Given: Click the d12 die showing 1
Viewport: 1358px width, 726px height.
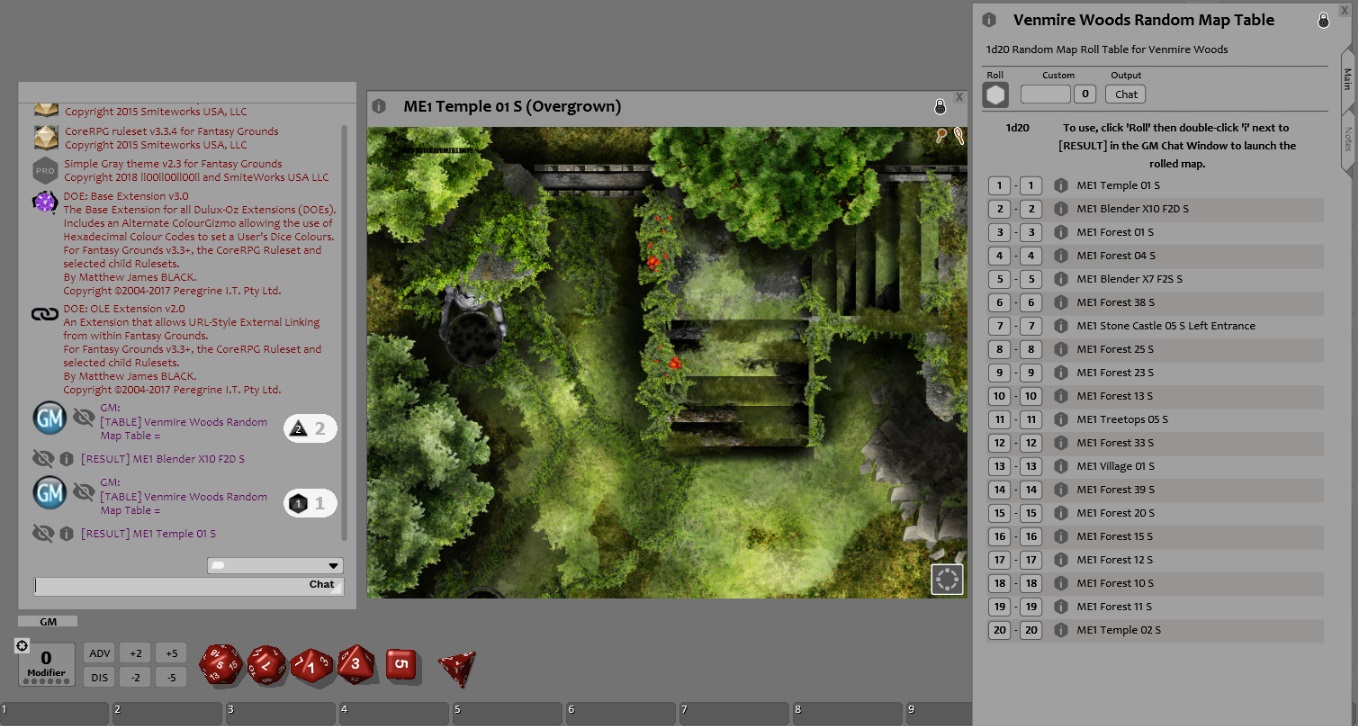Looking at the screenshot, I should coord(311,665).
